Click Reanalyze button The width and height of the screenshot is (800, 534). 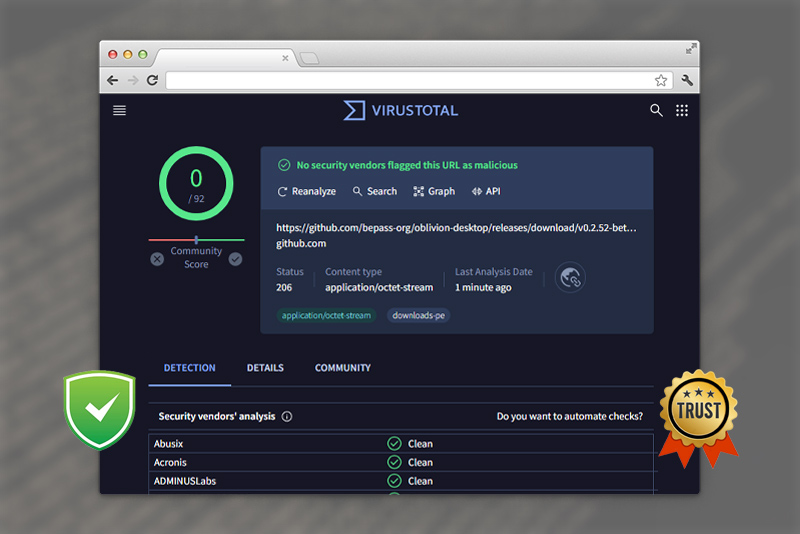click(307, 191)
